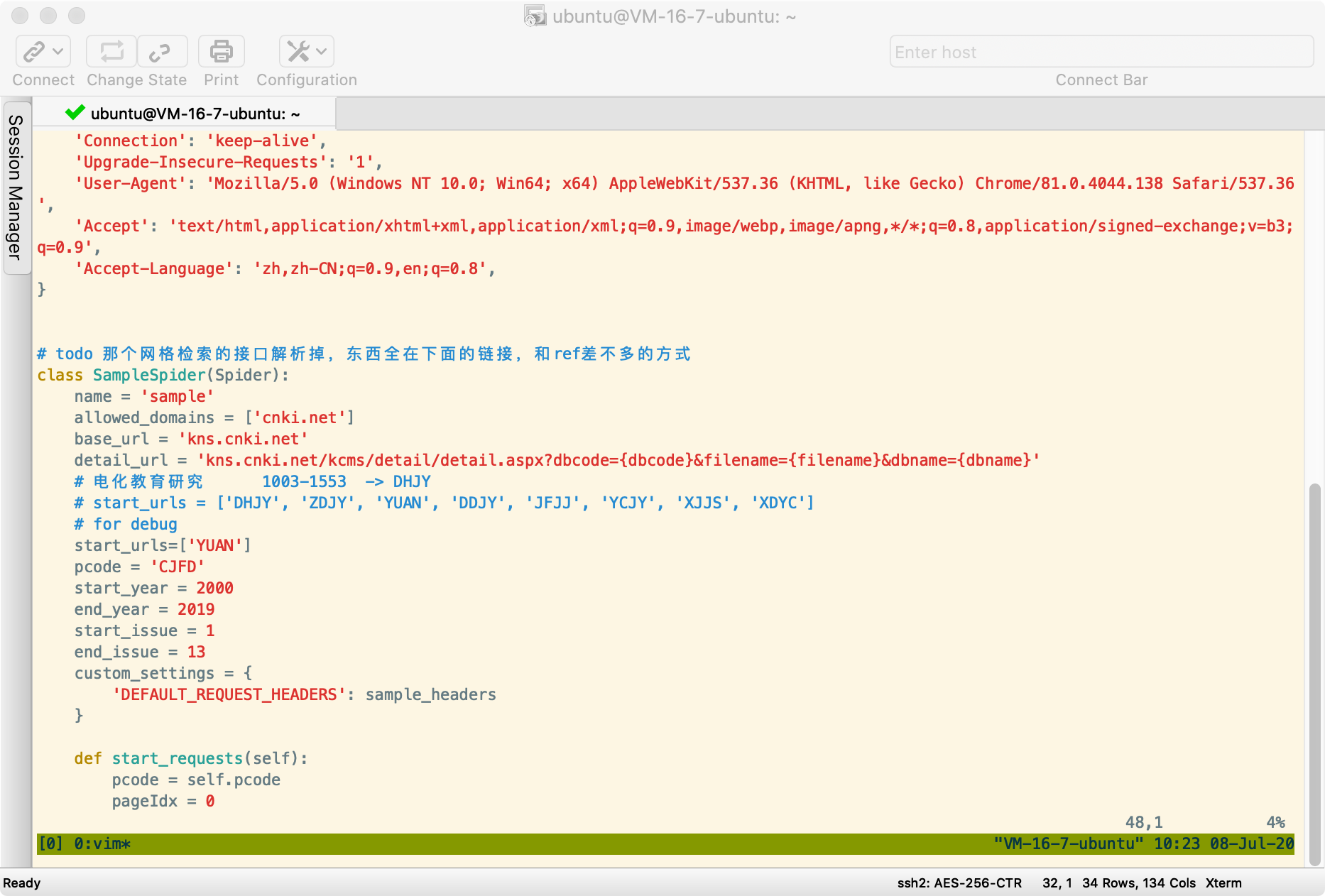Click the 'User-Agent' header line
This screenshot has width=1325, height=896.
pos(685,183)
